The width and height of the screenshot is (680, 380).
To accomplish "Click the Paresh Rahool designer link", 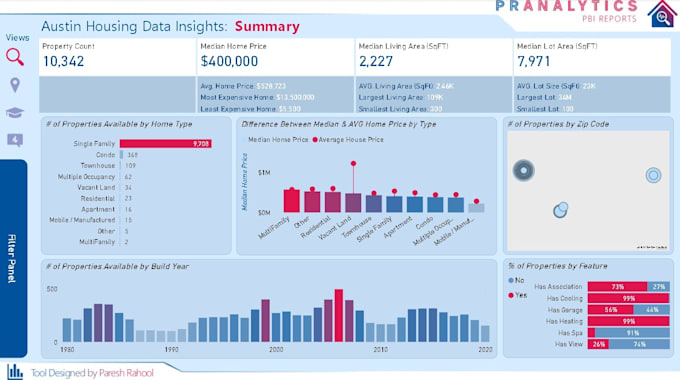I will pos(126,373).
